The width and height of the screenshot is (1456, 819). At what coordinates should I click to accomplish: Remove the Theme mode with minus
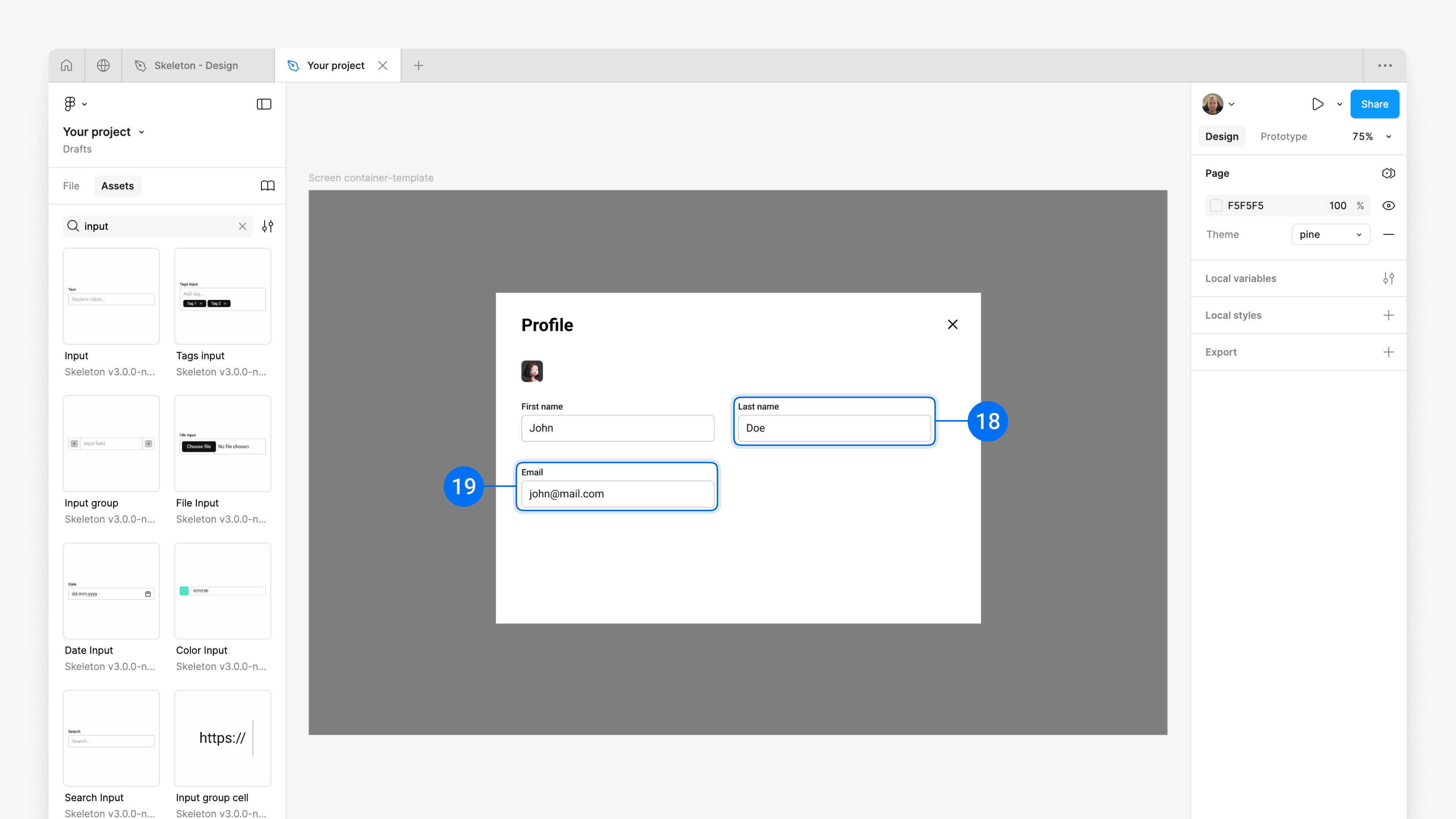(1388, 235)
